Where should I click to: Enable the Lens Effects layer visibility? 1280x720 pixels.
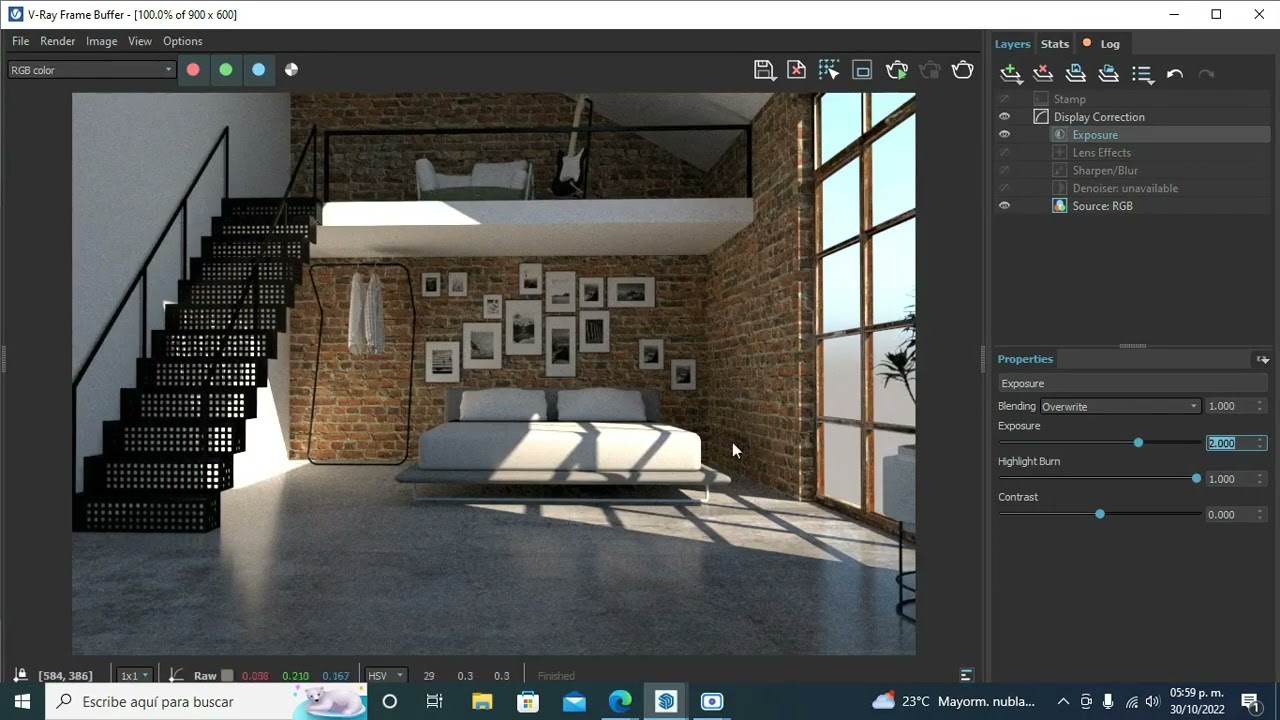[1005, 153]
